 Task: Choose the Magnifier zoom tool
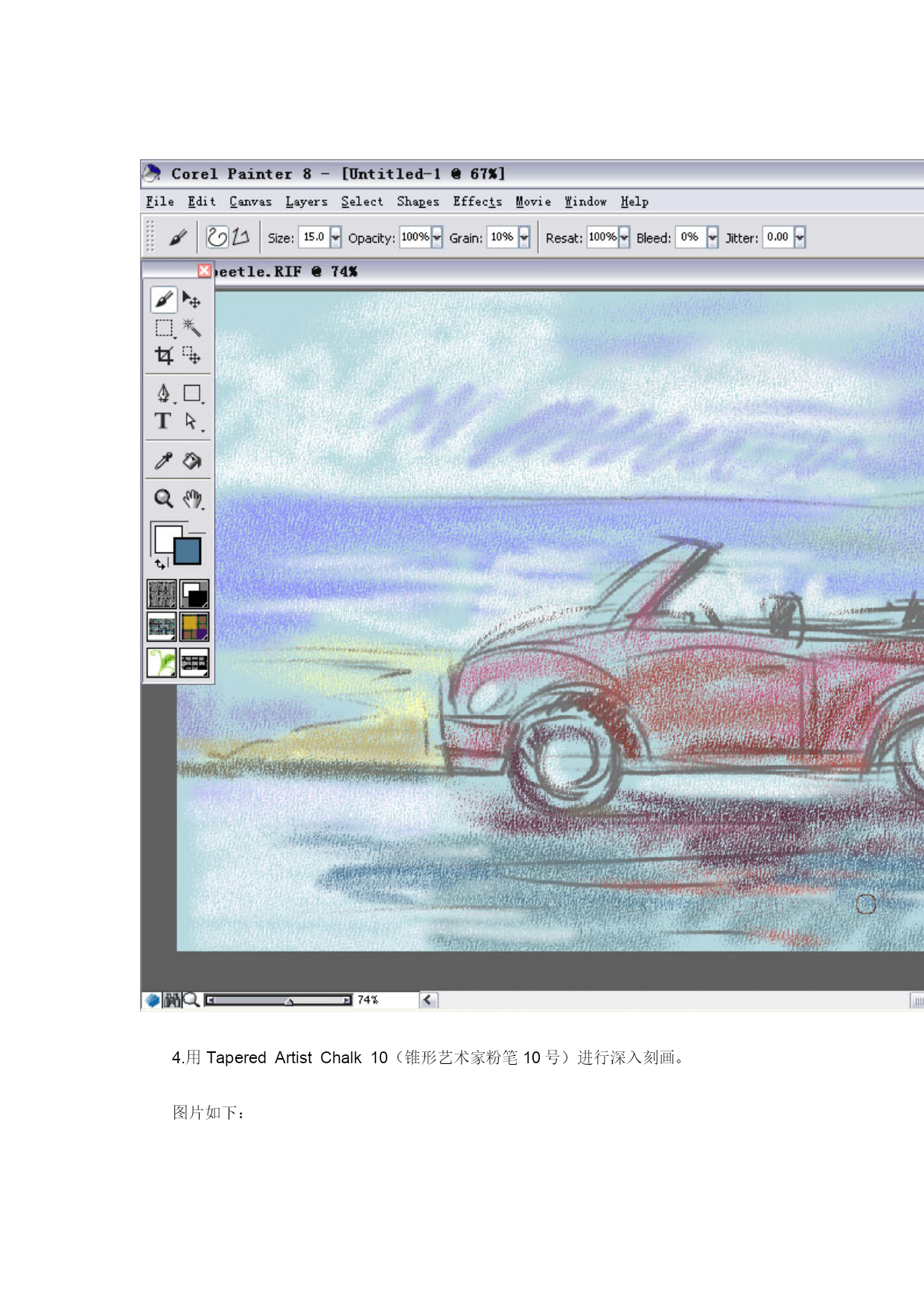coord(163,498)
